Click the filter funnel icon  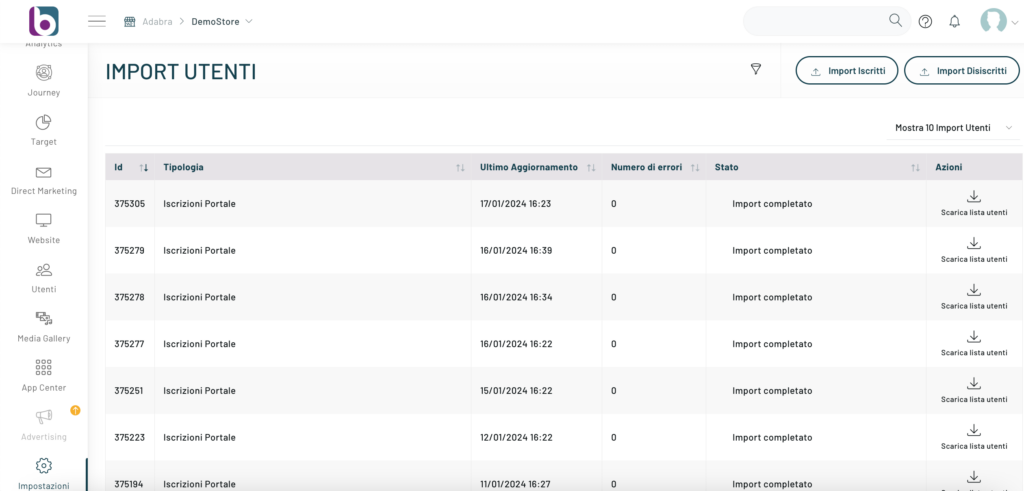point(756,69)
